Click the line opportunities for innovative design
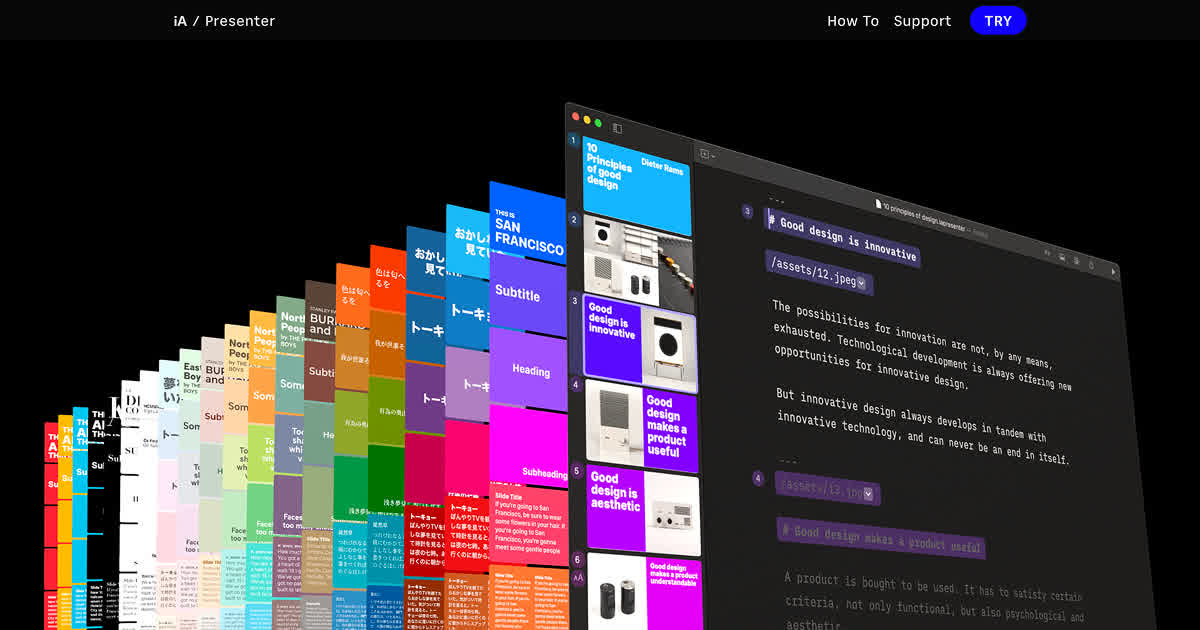The height and width of the screenshot is (630, 1200). click(x=871, y=366)
